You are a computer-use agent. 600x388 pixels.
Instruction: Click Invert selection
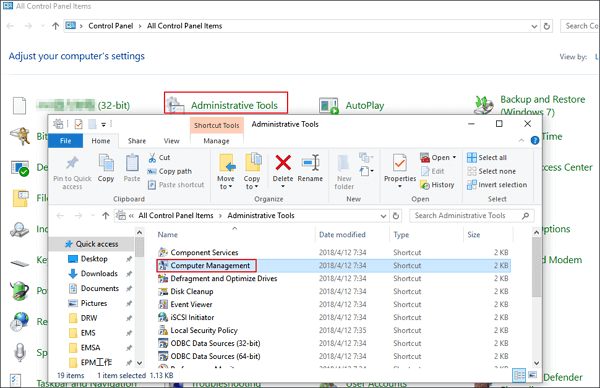pyautogui.click(x=497, y=185)
